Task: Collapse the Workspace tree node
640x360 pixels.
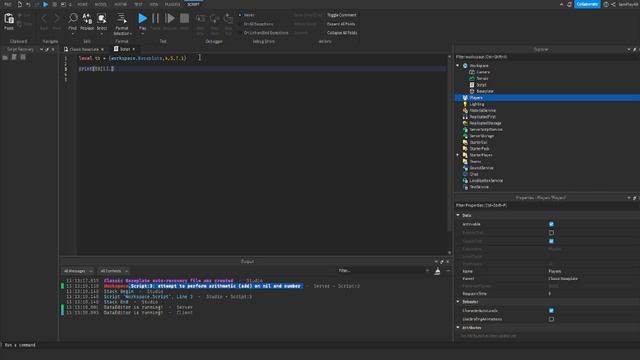Action: [458, 66]
